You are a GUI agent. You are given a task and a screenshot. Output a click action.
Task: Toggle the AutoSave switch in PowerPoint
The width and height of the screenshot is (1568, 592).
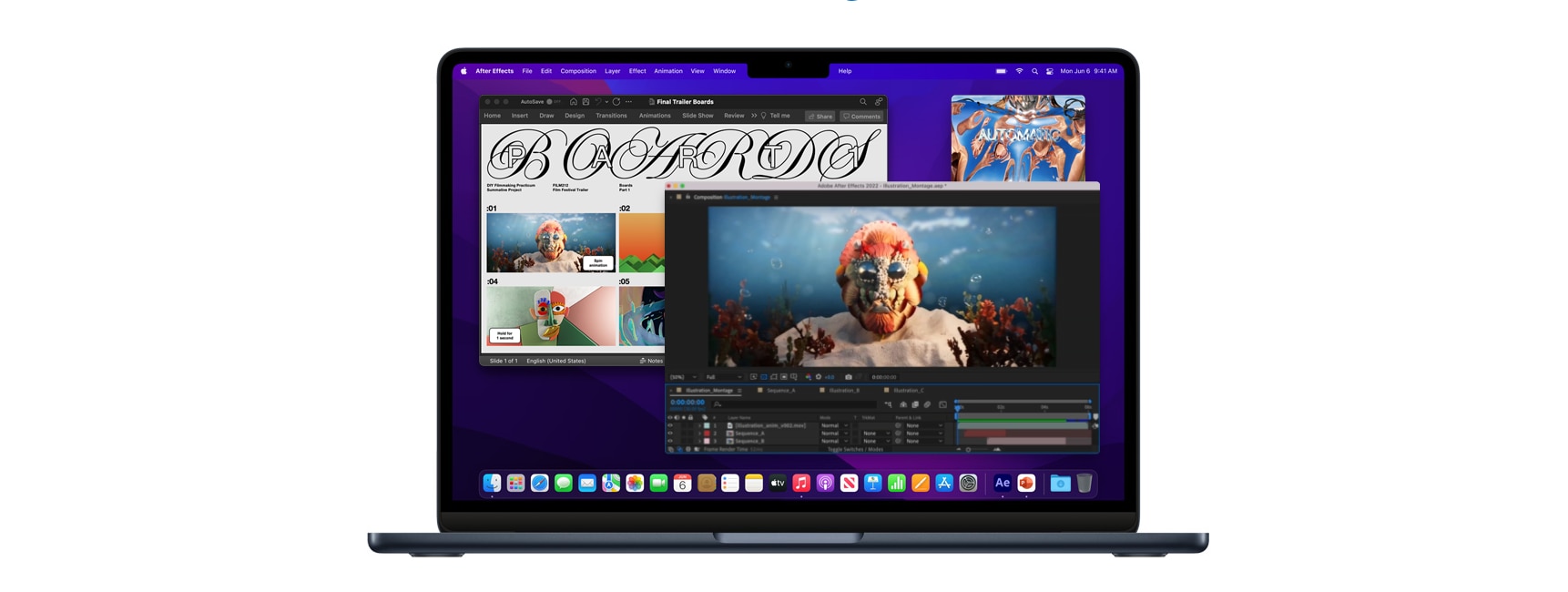[x=554, y=102]
